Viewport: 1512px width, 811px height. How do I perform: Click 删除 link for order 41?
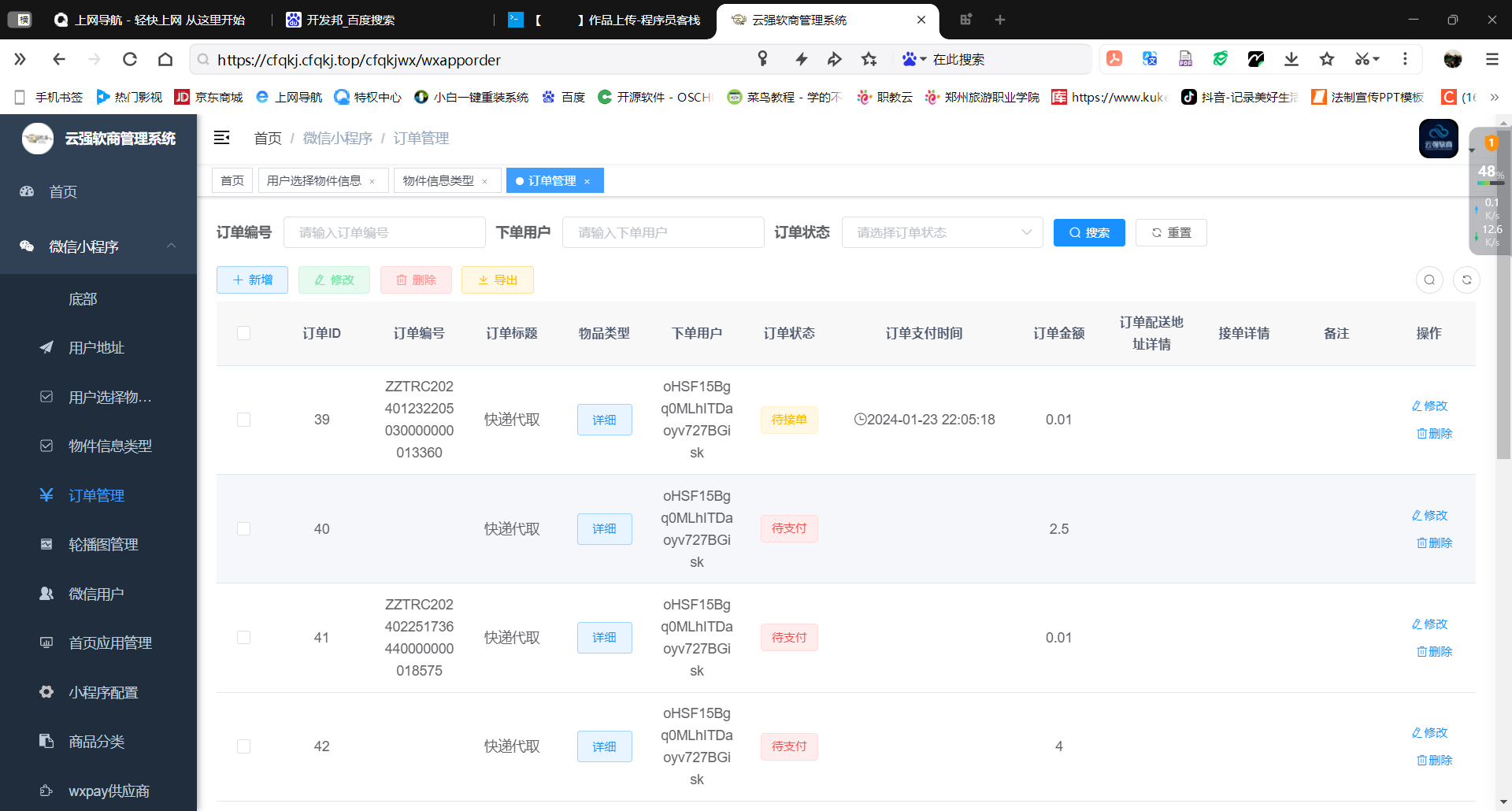click(x=1434, y=651)
